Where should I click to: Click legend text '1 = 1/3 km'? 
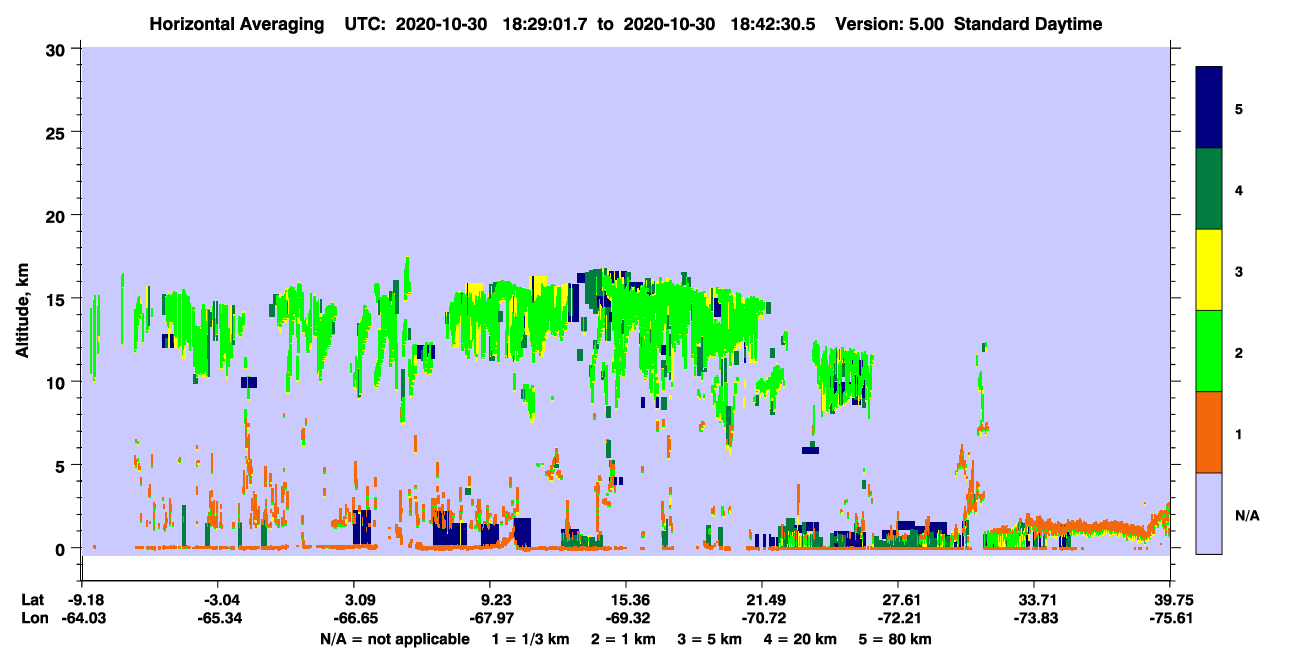coord(532,639)
